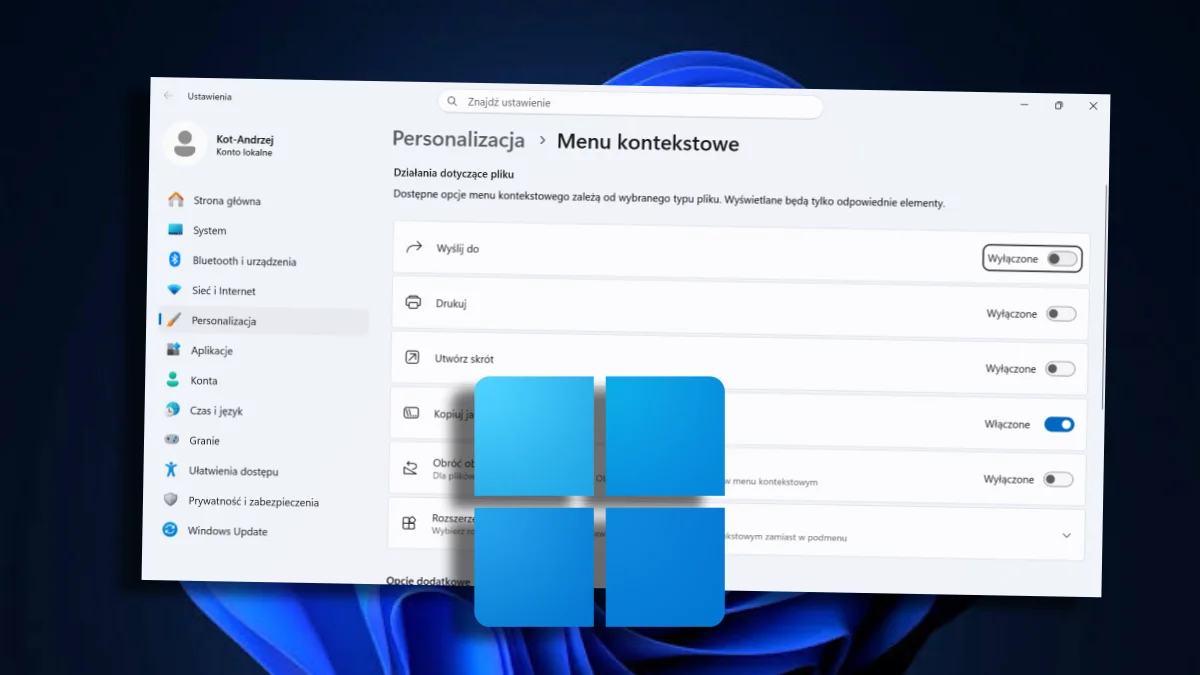
Task: Click the Personalizacja brush icon
Action: pos(174,320)
